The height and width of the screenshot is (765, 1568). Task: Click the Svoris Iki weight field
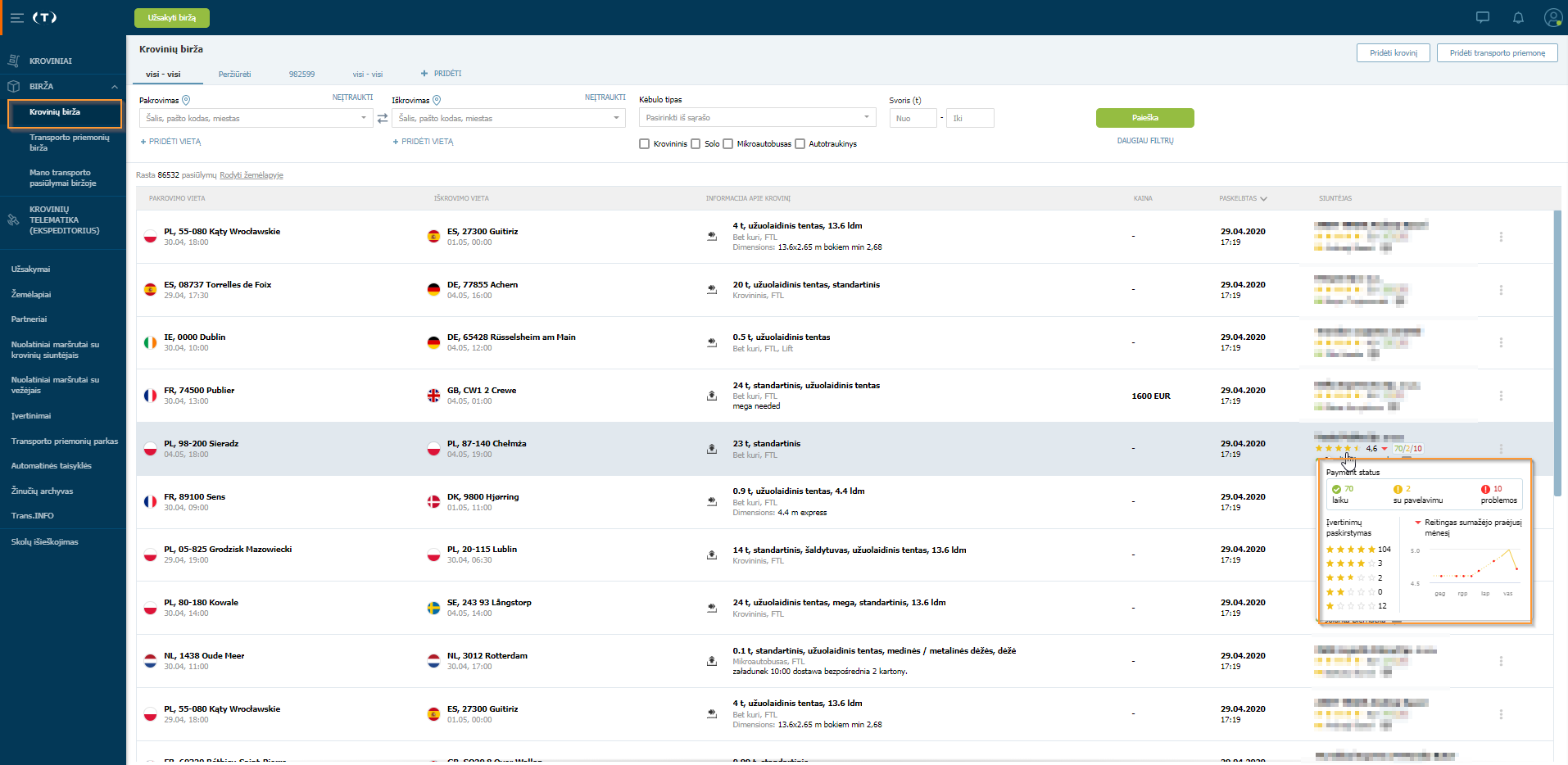(x=971, y=118)
